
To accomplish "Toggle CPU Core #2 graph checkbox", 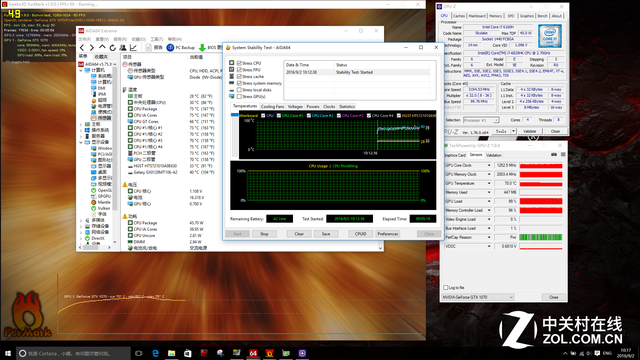I will point(309,116).
